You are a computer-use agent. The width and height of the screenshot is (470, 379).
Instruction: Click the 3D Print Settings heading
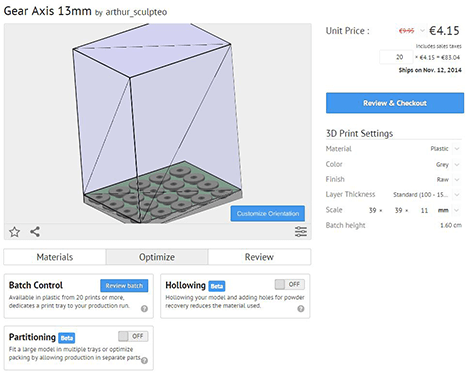pyautogui.click(x=359, y=133)
